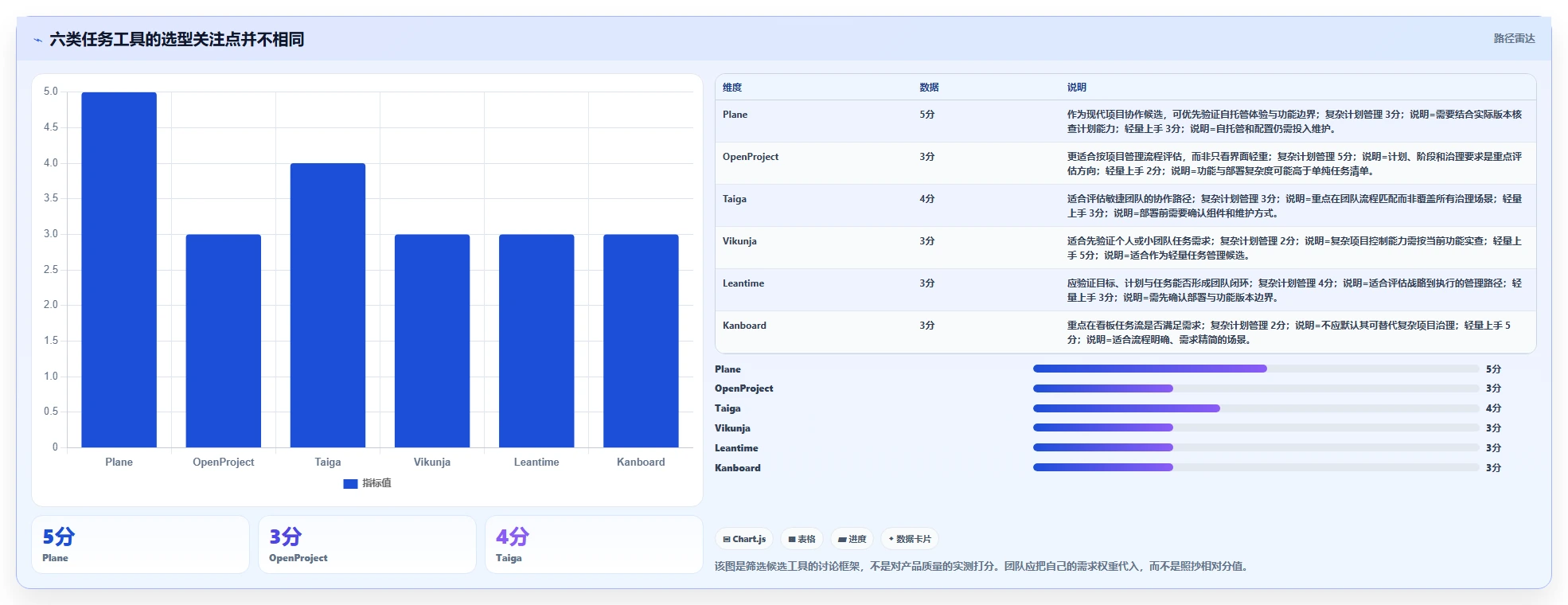This screenshot has width=1568, height=605.
Task: Click the footnote starting 该图是筛选候选工具
Action: click(983, 567)
